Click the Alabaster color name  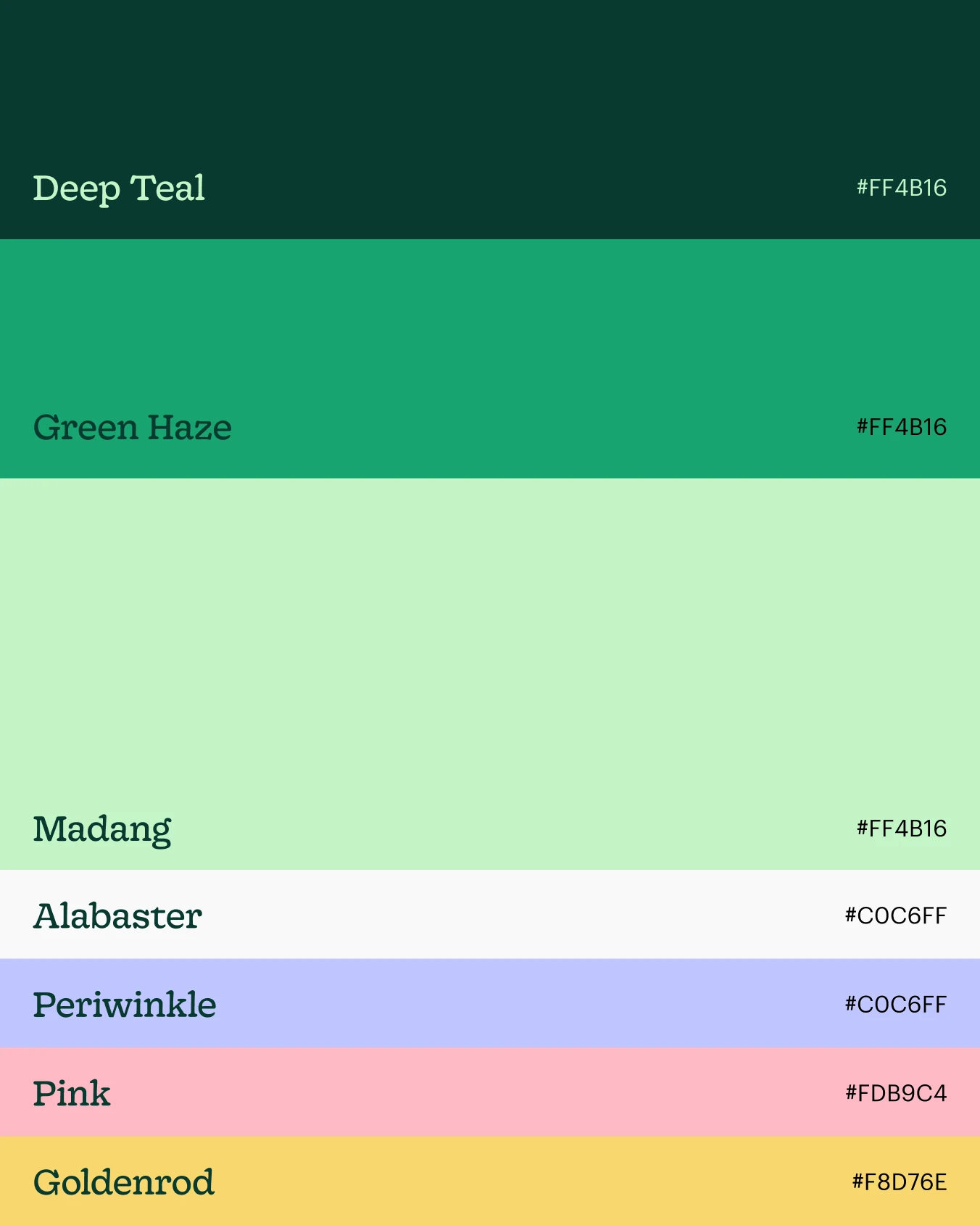click(x=117, y=916)
